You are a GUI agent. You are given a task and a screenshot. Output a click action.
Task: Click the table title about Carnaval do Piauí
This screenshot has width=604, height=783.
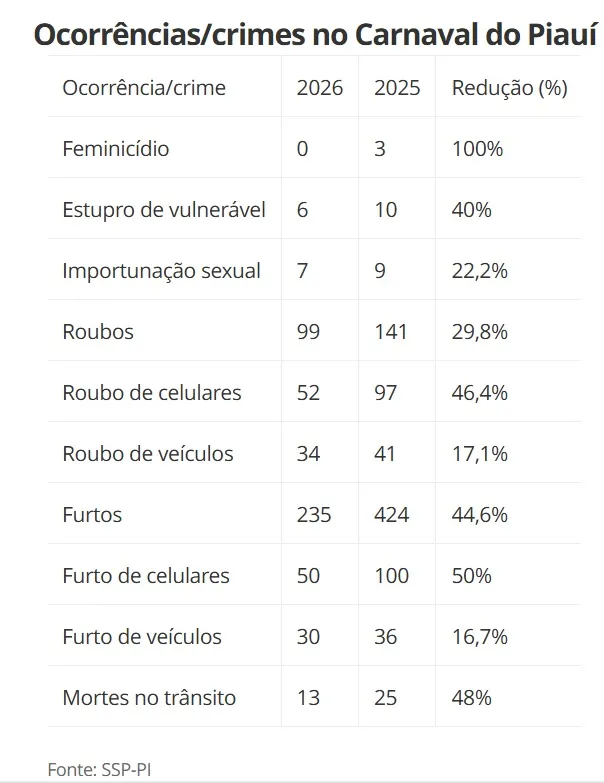tap(315, 35)
